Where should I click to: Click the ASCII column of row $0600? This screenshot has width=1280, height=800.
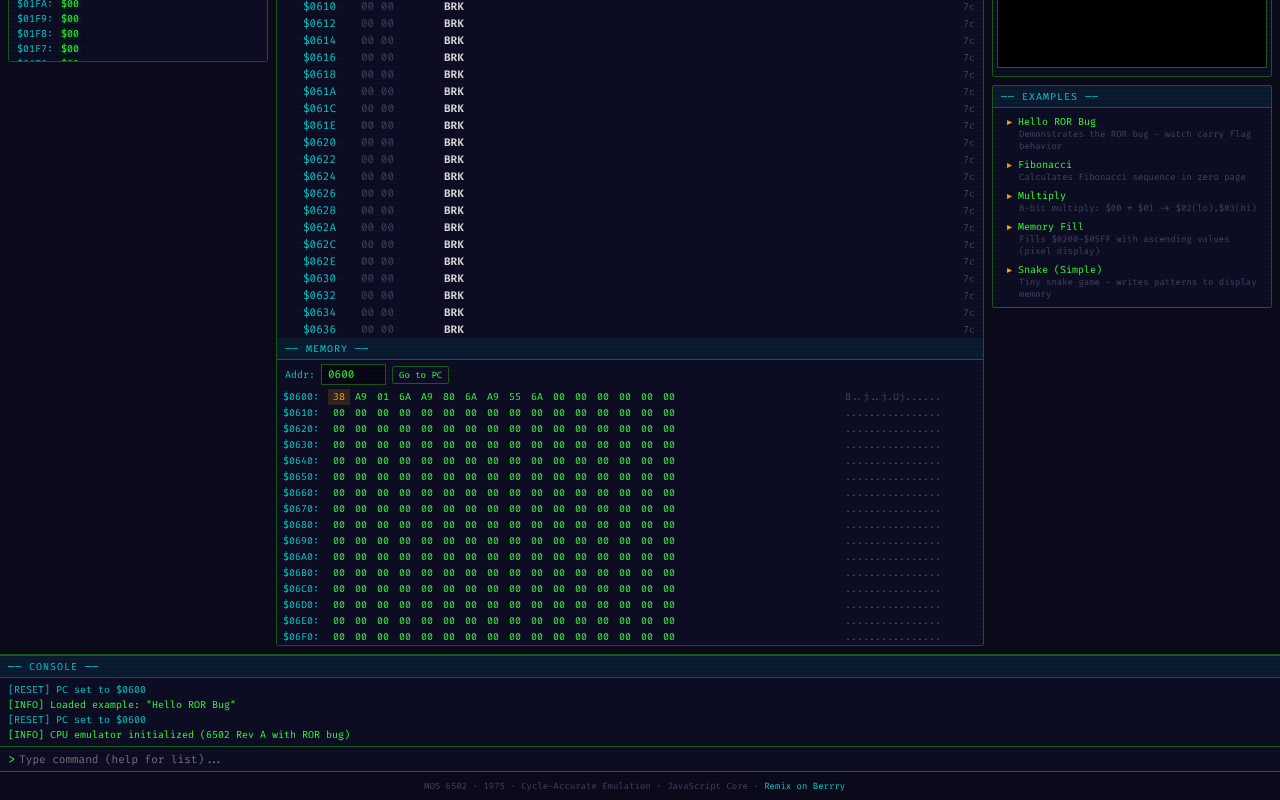893,397
